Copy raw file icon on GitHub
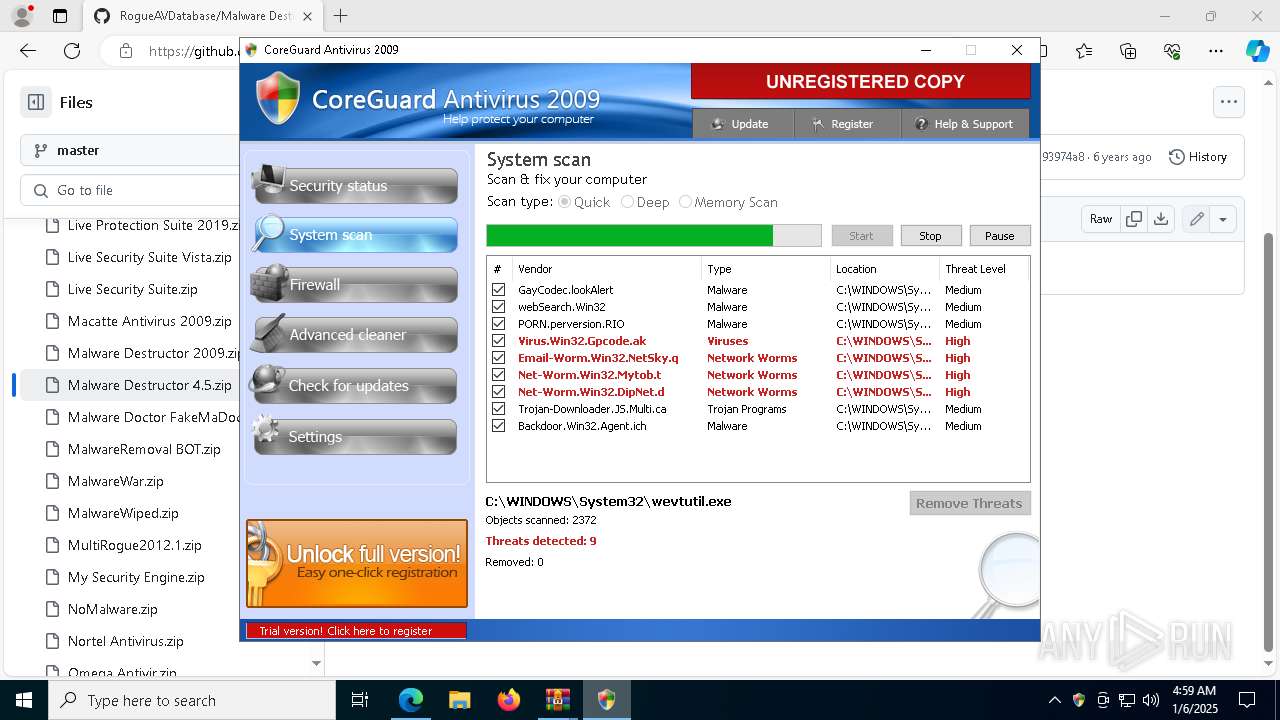This screenshot has height=720, width=1280. (1134, 219)
